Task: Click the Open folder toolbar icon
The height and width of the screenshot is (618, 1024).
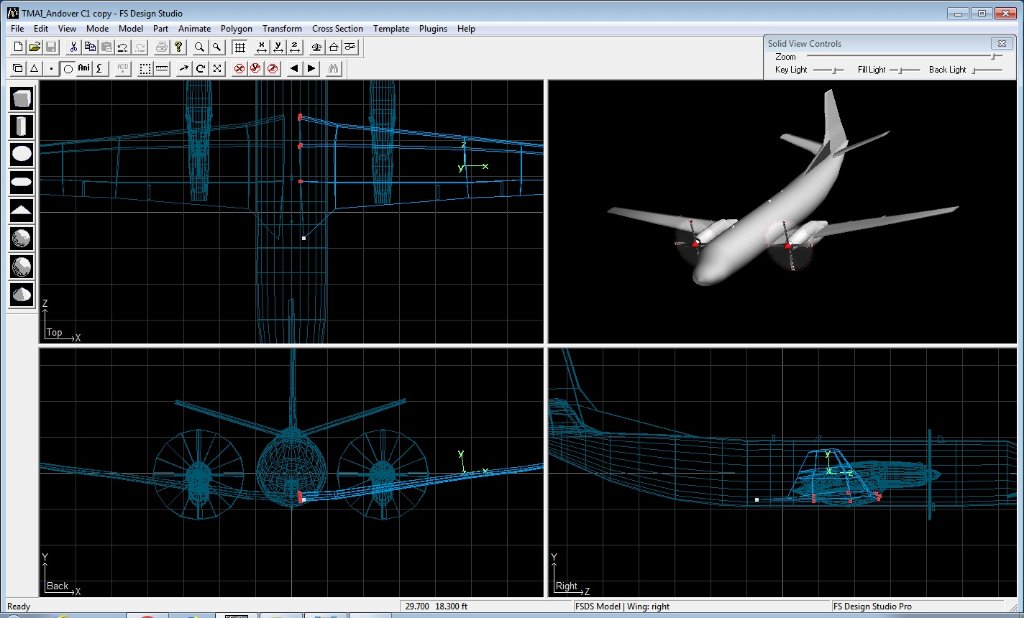Action: (x=34, y=47)
